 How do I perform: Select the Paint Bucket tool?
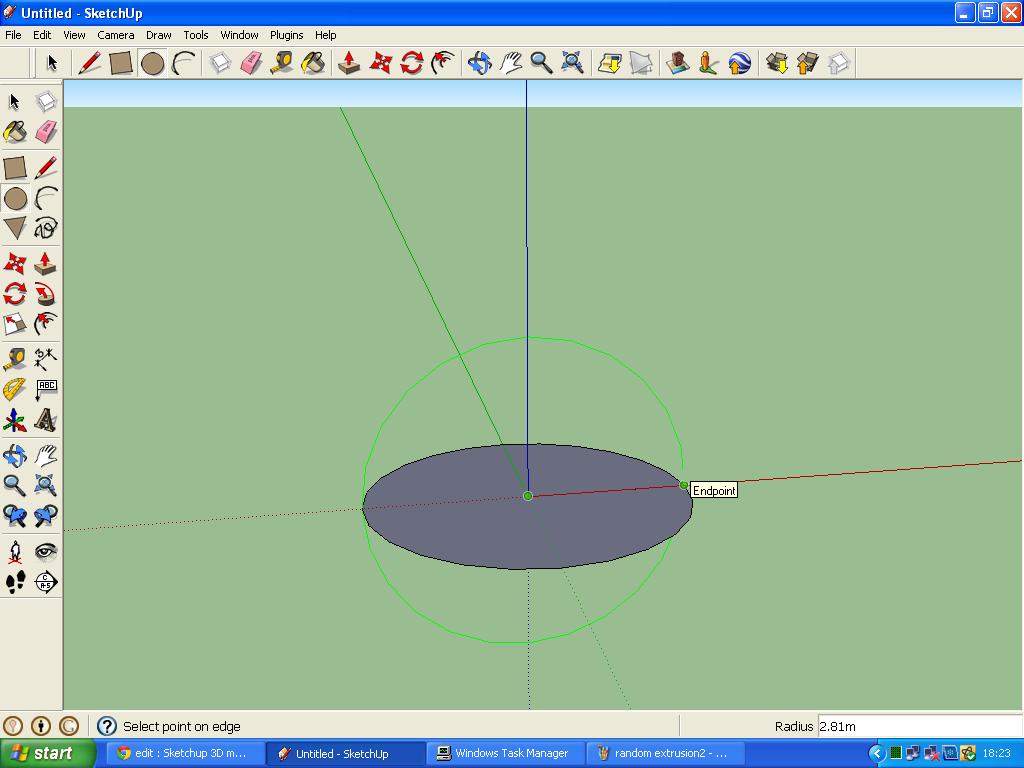coord(313,62)
